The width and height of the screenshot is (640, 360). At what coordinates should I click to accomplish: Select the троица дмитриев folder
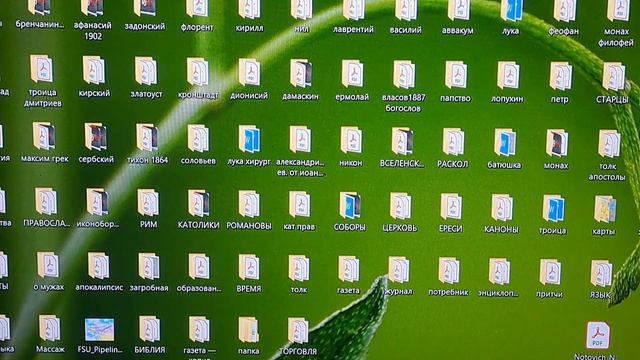click(x=41, y=69)
